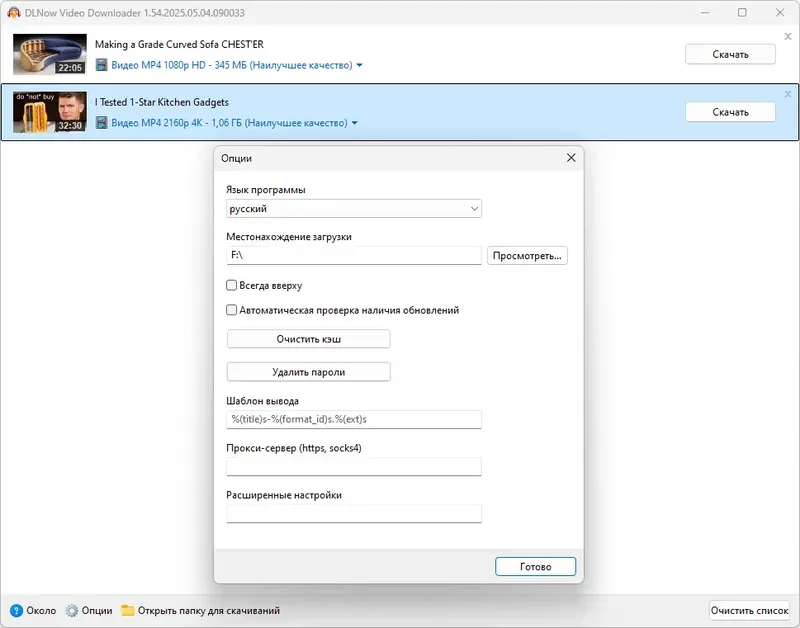Viewport: 800px width, 628px height.
Task: Remove the Curved Sofa video from list
Action: tap(788, 36)
